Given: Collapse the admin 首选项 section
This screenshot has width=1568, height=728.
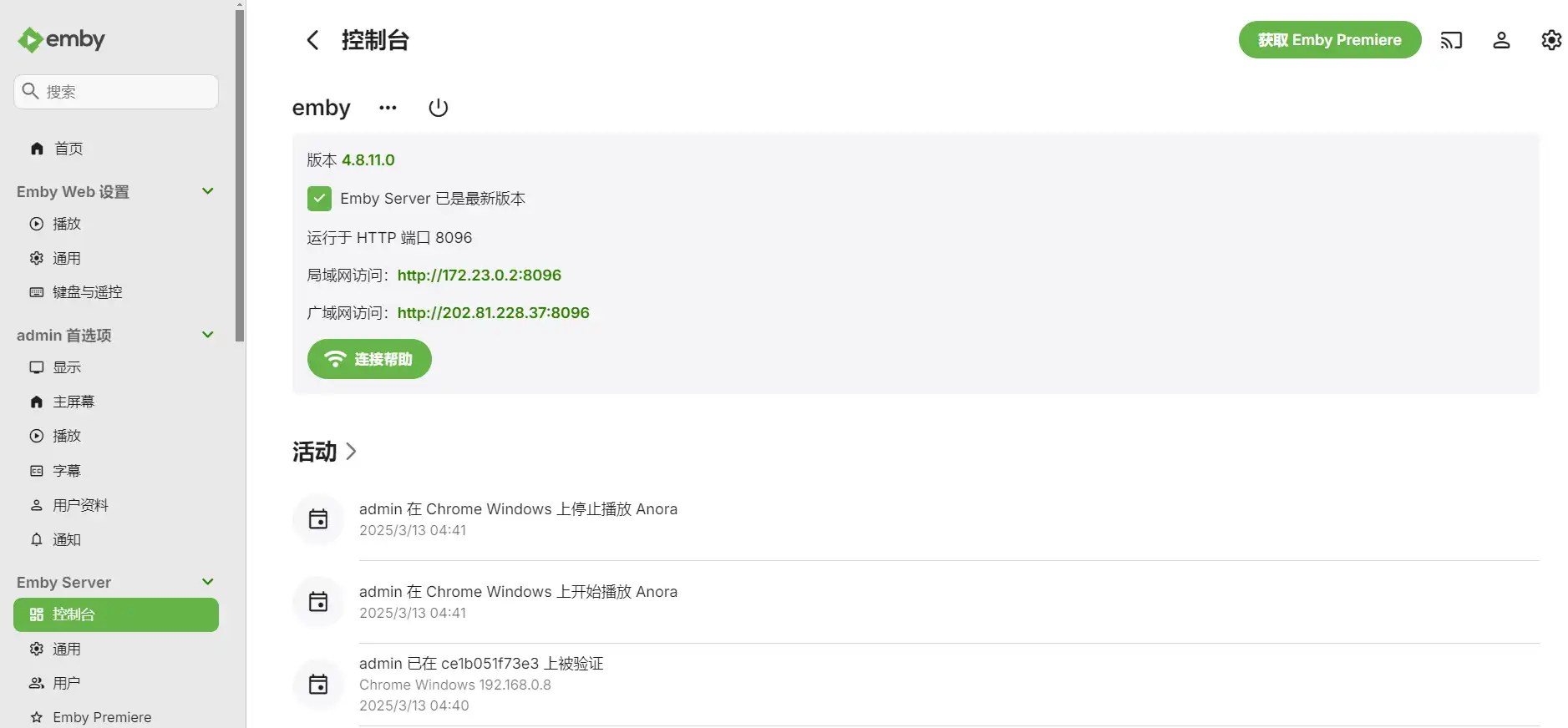Looking at the screenshot, I should tap(208, 335).
